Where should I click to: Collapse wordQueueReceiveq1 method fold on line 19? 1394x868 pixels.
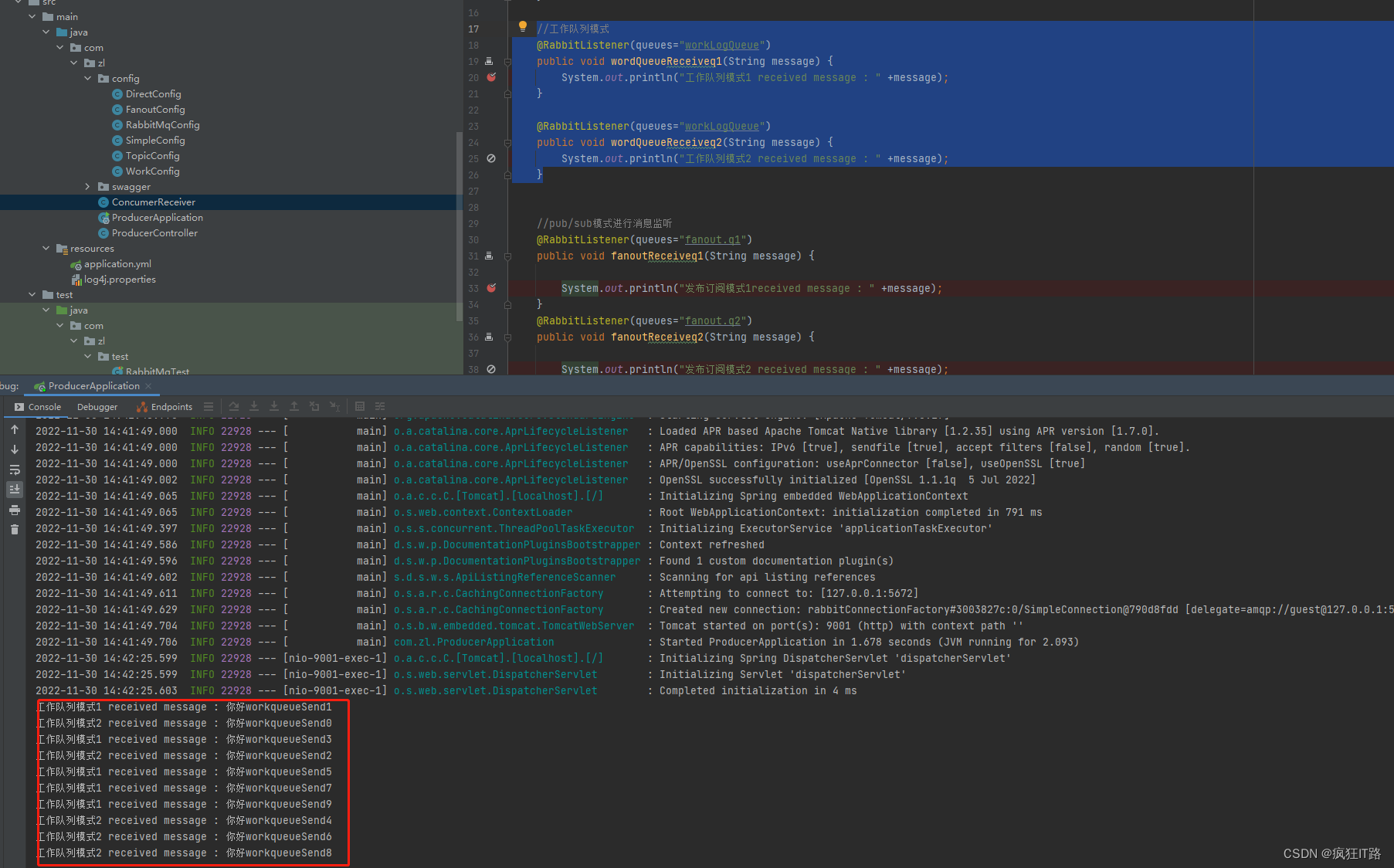[x=507, y=61]
